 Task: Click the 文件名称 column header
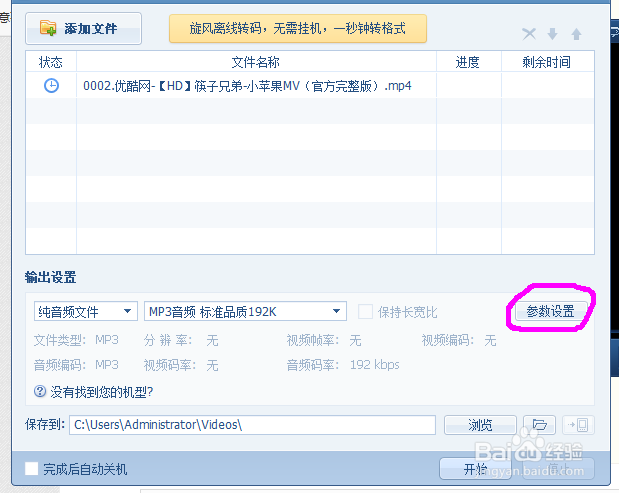click(x=256, y=62)
